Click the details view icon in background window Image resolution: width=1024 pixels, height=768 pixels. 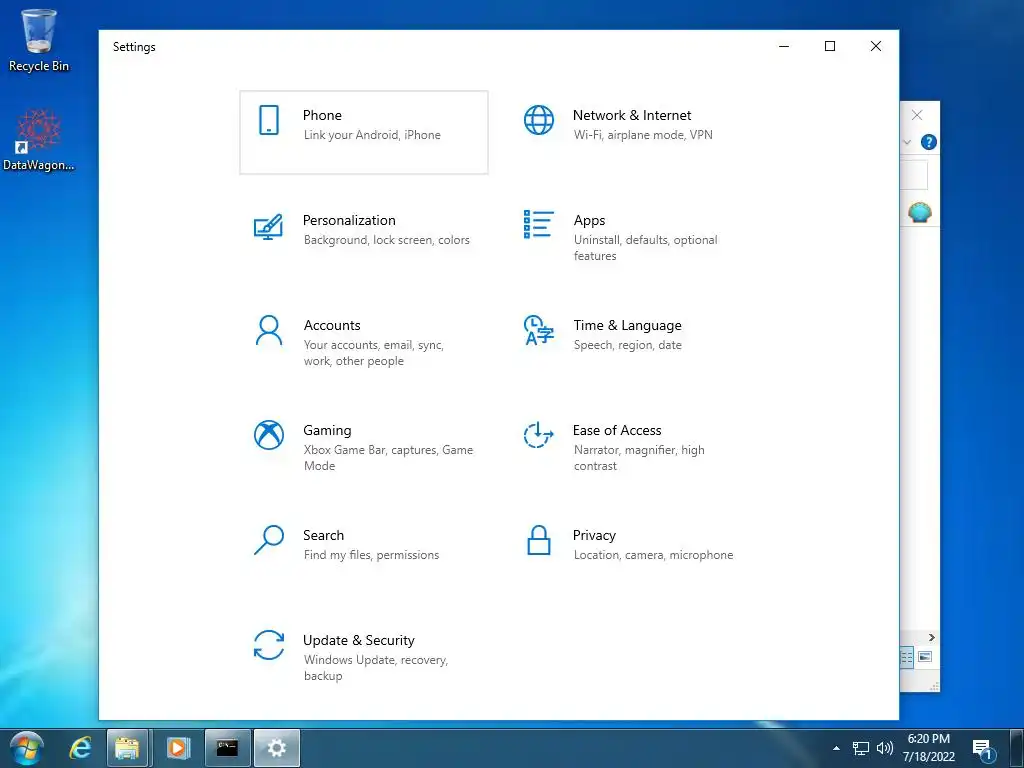tap(906, 657)
